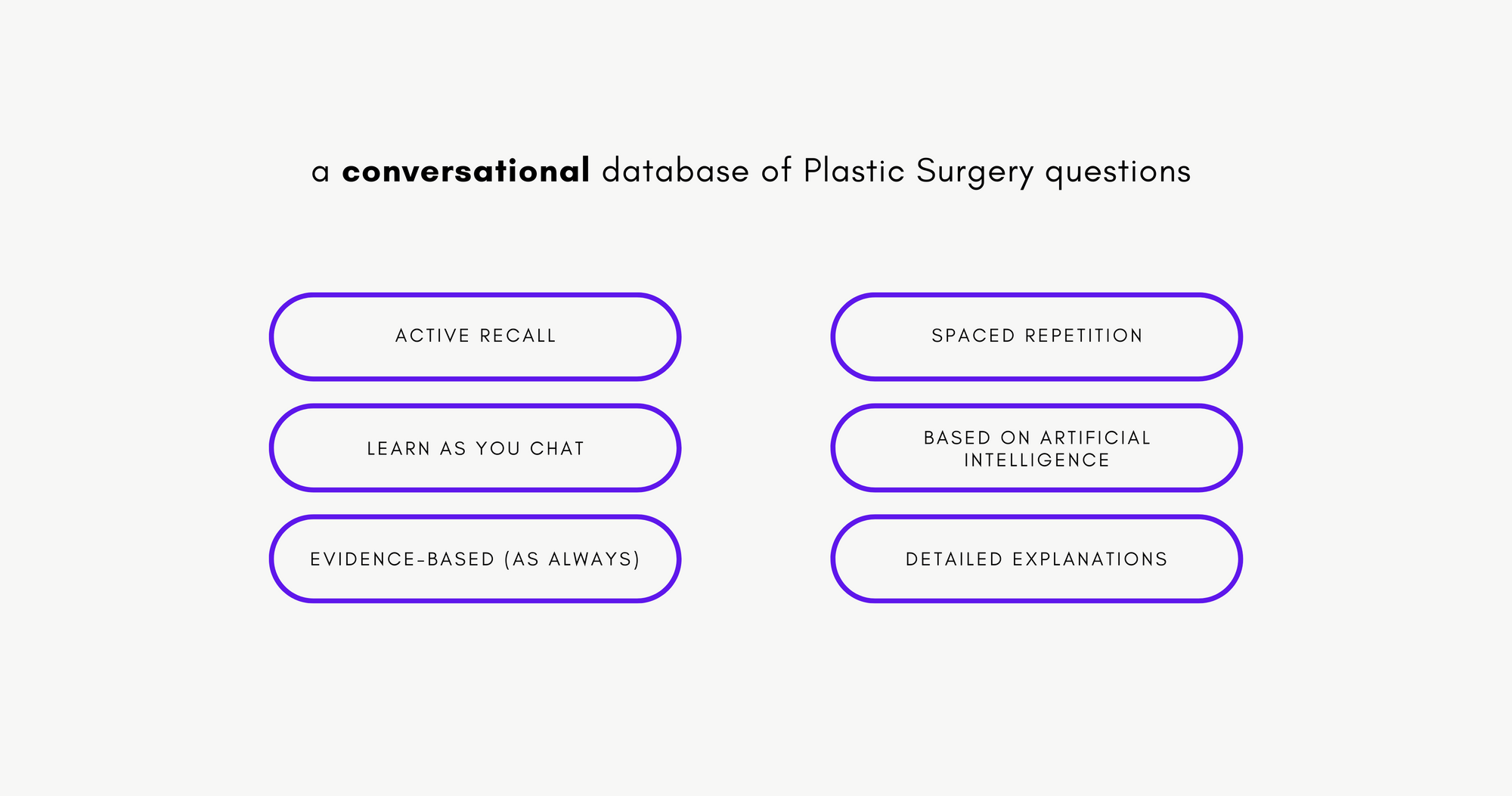
Task: Select the (AS ALWAYS) parenthetical text
Action: pos(572,559)
